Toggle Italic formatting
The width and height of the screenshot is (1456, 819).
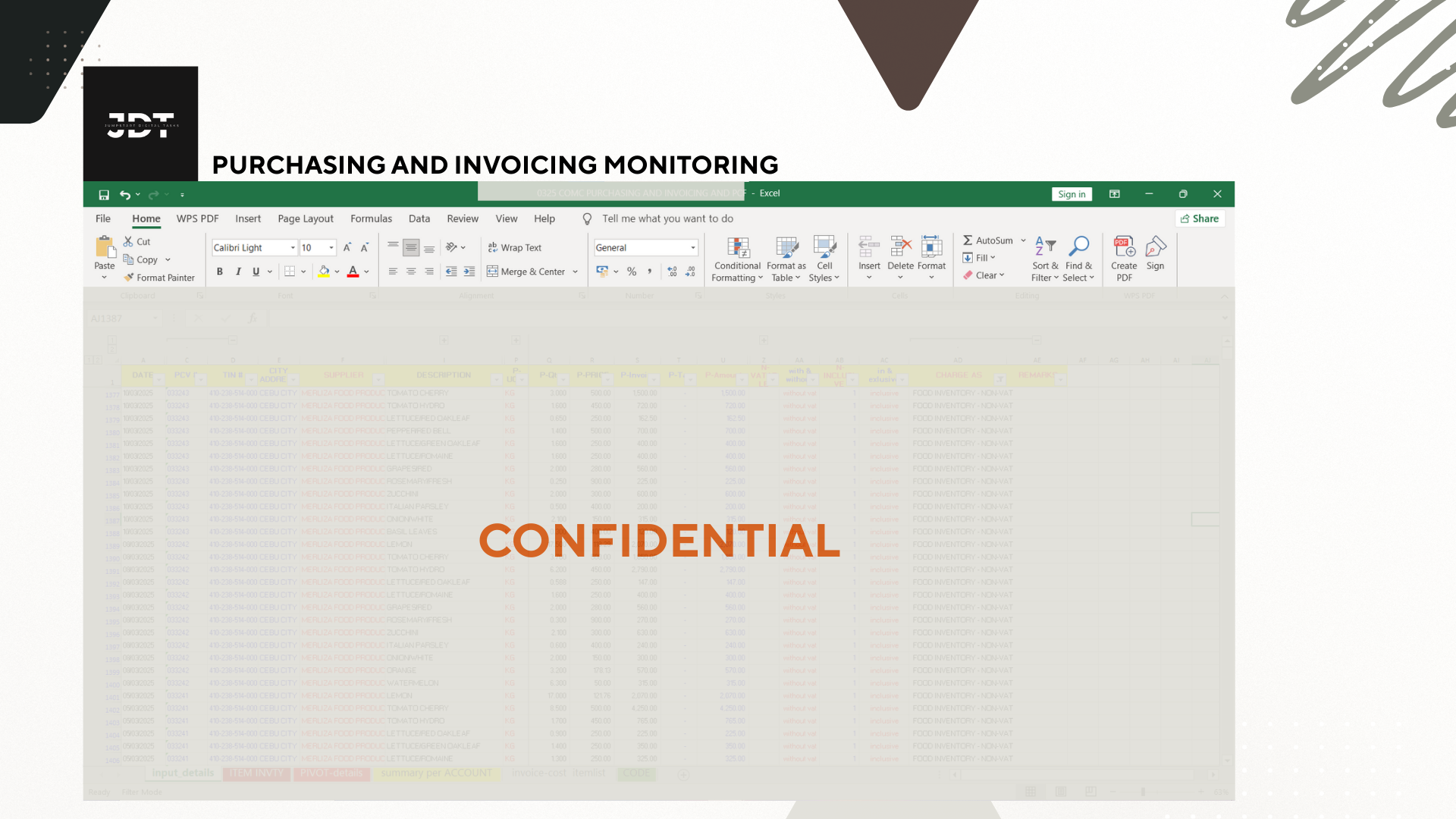pyautogui.click(x=238, y=271)
